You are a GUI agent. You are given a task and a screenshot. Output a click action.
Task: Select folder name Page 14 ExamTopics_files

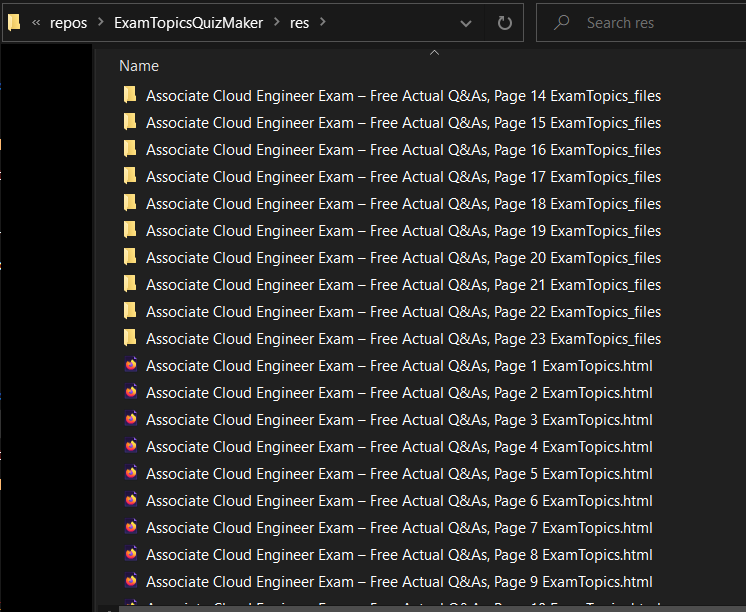[403, 96]
